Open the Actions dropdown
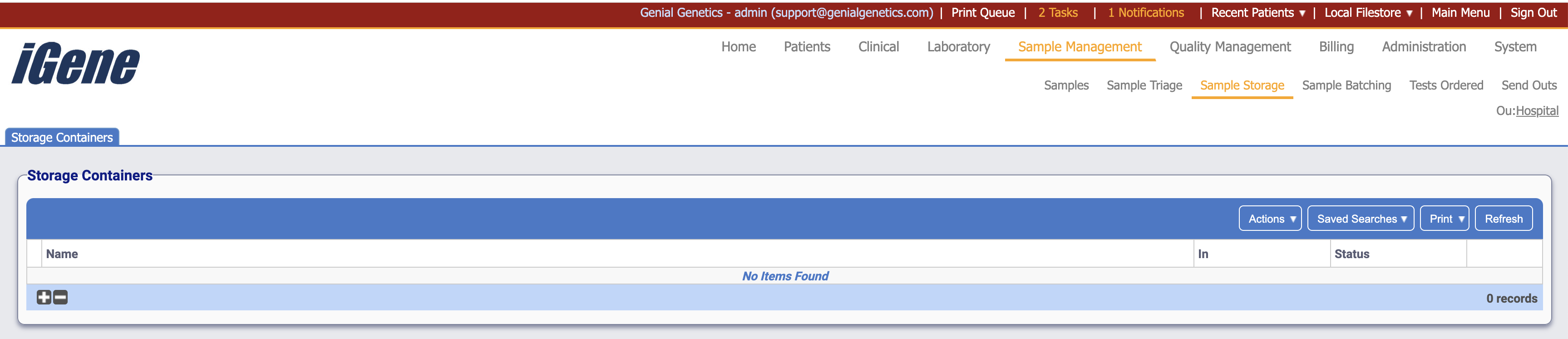This screenshot has width=1568, height=339. tap(1270, 218)
